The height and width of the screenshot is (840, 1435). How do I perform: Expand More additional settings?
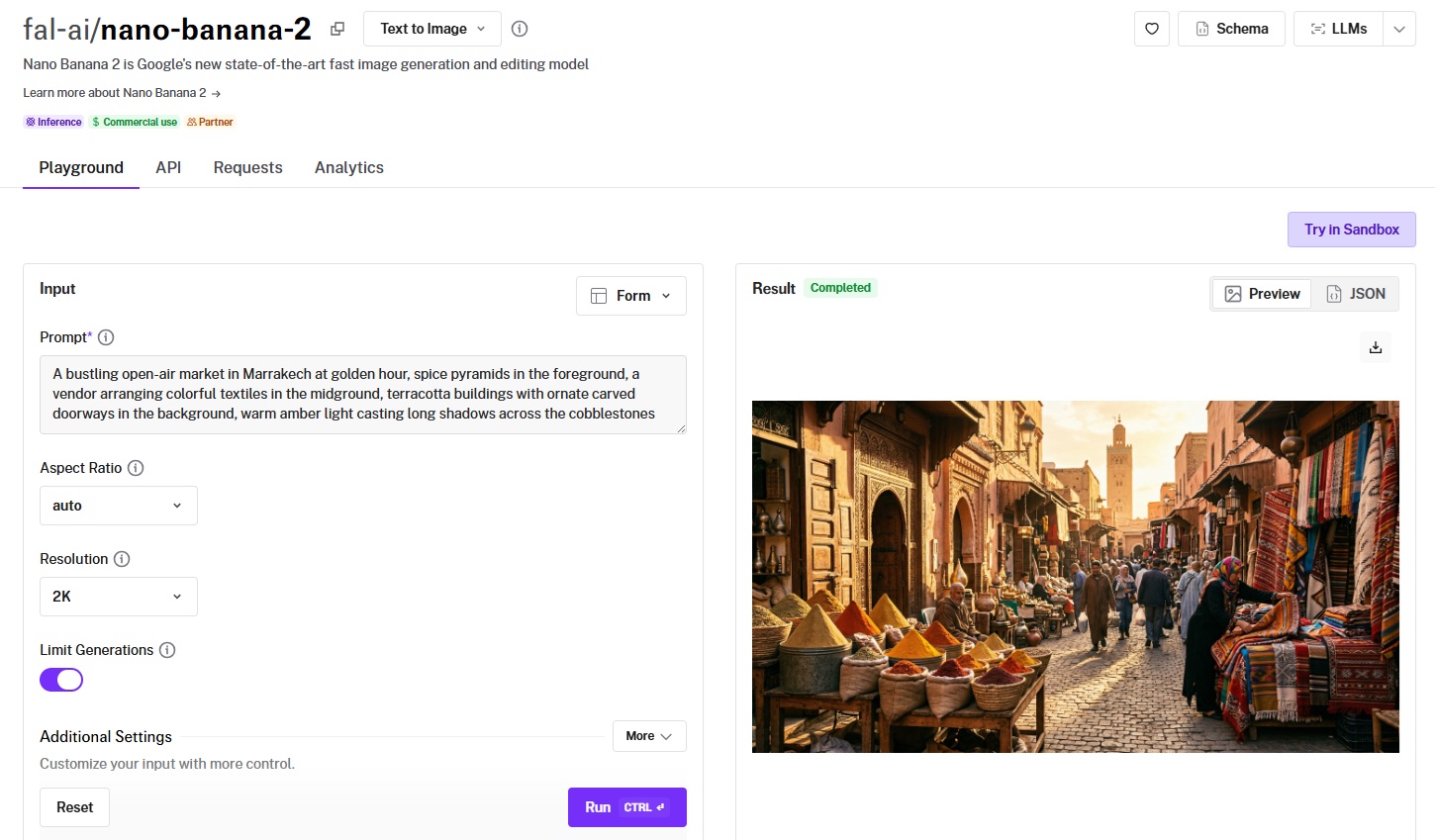pos(648,736)
